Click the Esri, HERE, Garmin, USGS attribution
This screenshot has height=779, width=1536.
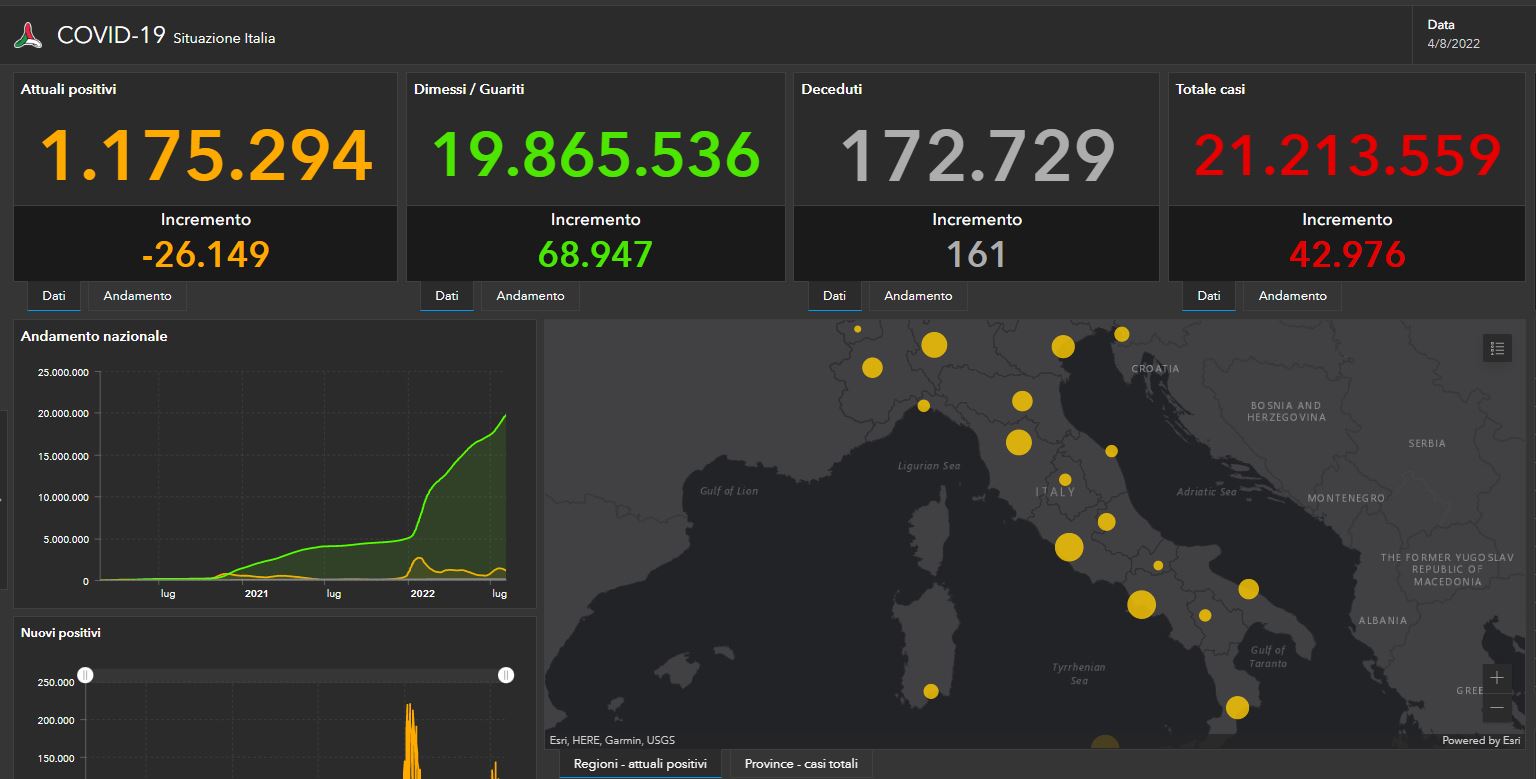[612, 741]
